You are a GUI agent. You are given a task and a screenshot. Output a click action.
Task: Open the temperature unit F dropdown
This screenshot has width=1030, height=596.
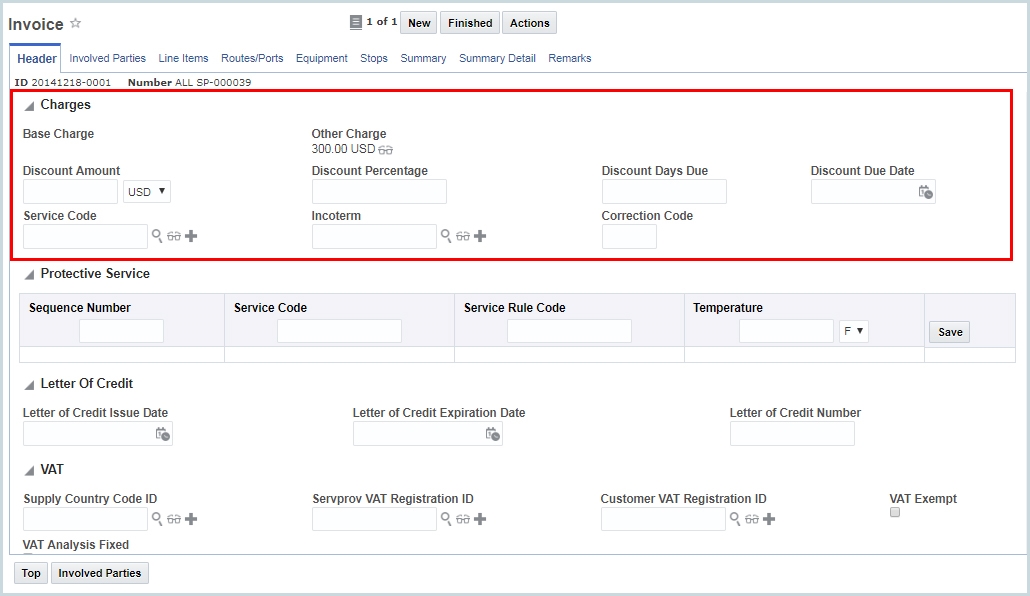pyautogui.click(x=854, y=331)
